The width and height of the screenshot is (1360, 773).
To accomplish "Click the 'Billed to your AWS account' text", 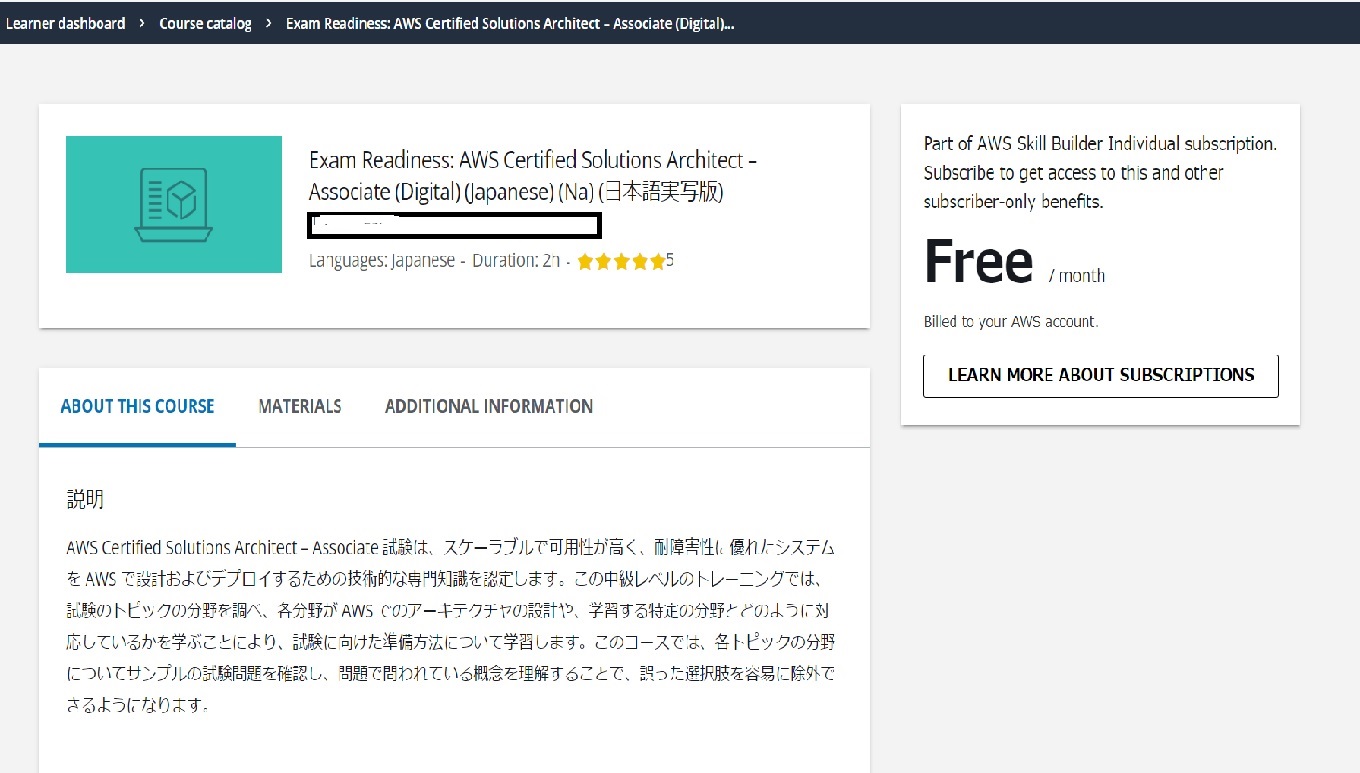I will click(1011, 322).
